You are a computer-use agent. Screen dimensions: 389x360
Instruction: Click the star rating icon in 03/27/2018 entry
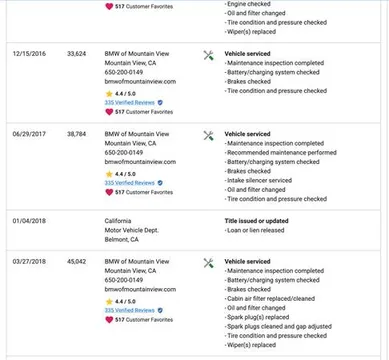pyautogui.click(x=109, y=302)
